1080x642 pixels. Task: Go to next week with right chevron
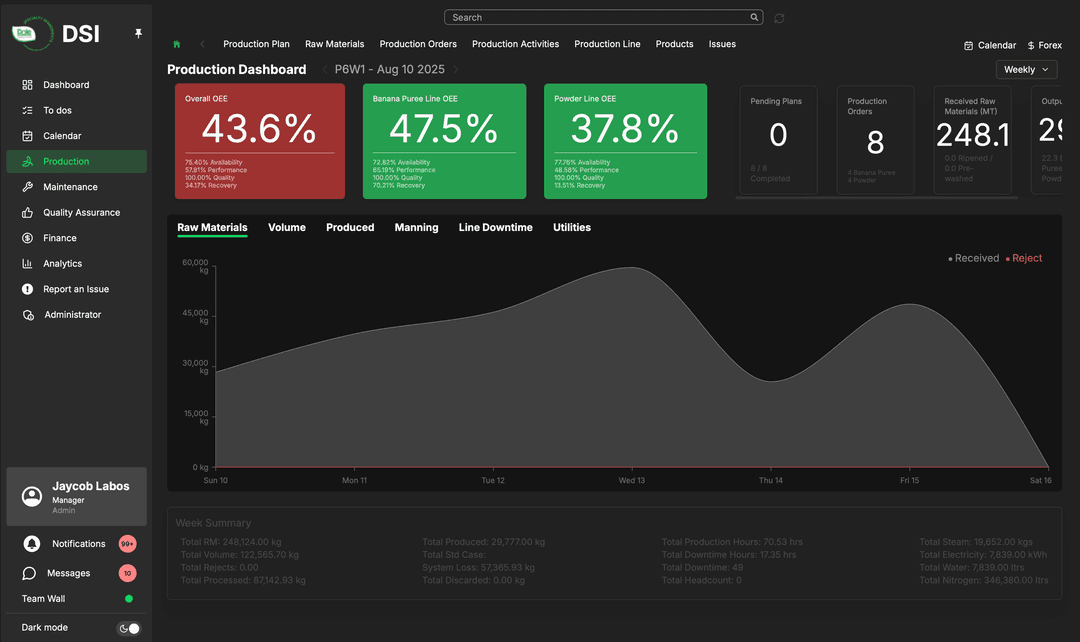[456, 70]
